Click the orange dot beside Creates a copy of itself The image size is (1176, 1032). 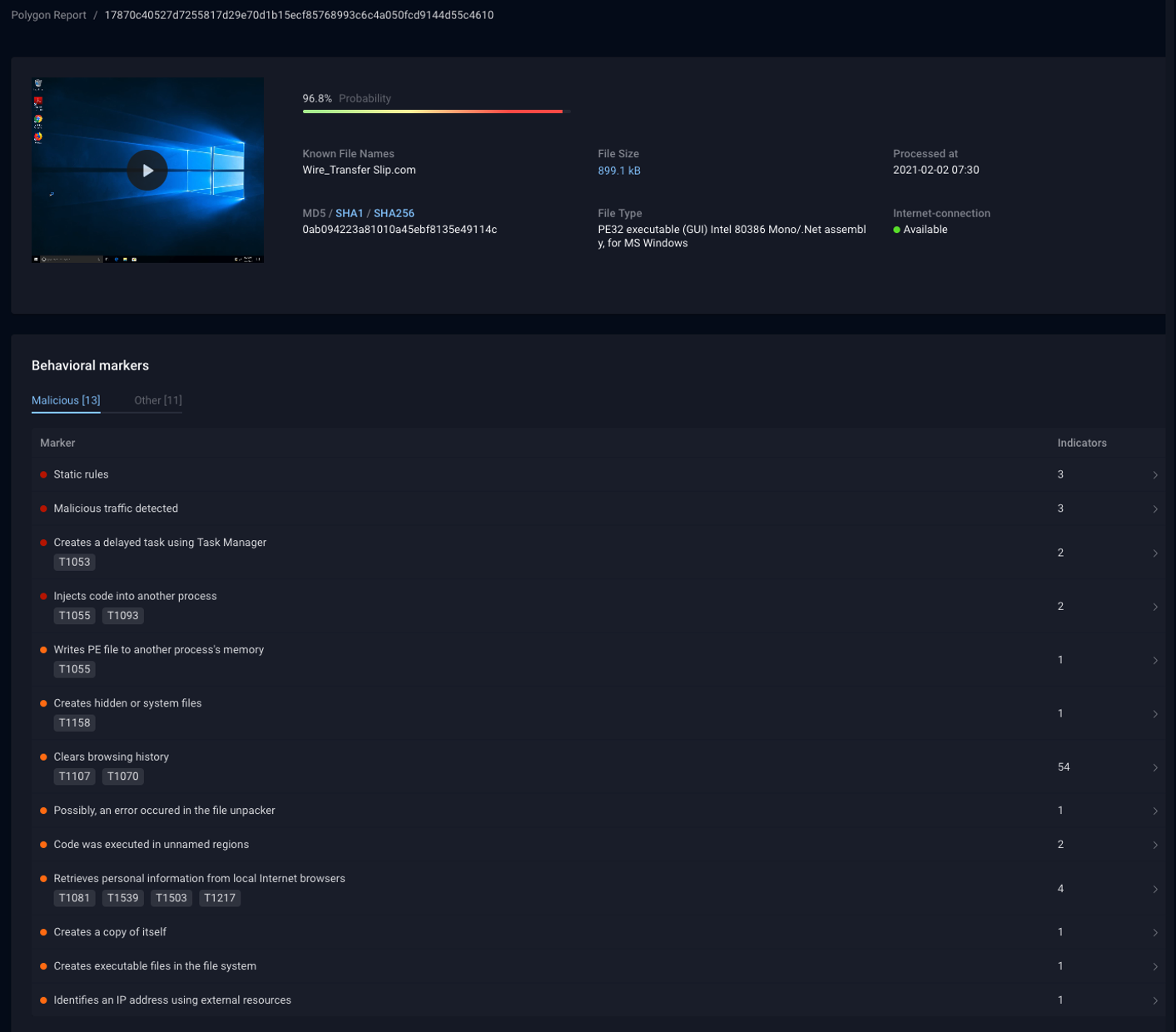[x=43, y=932]
